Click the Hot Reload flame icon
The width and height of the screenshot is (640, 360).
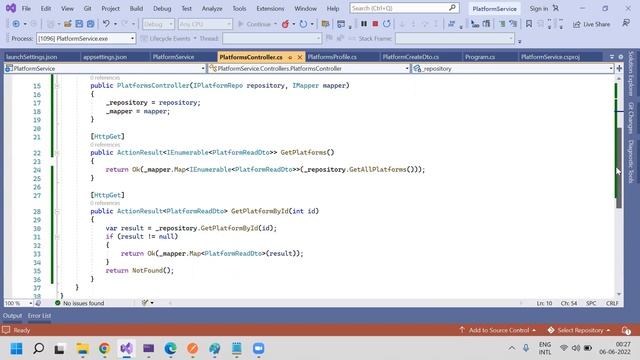(x=285, y=24)
